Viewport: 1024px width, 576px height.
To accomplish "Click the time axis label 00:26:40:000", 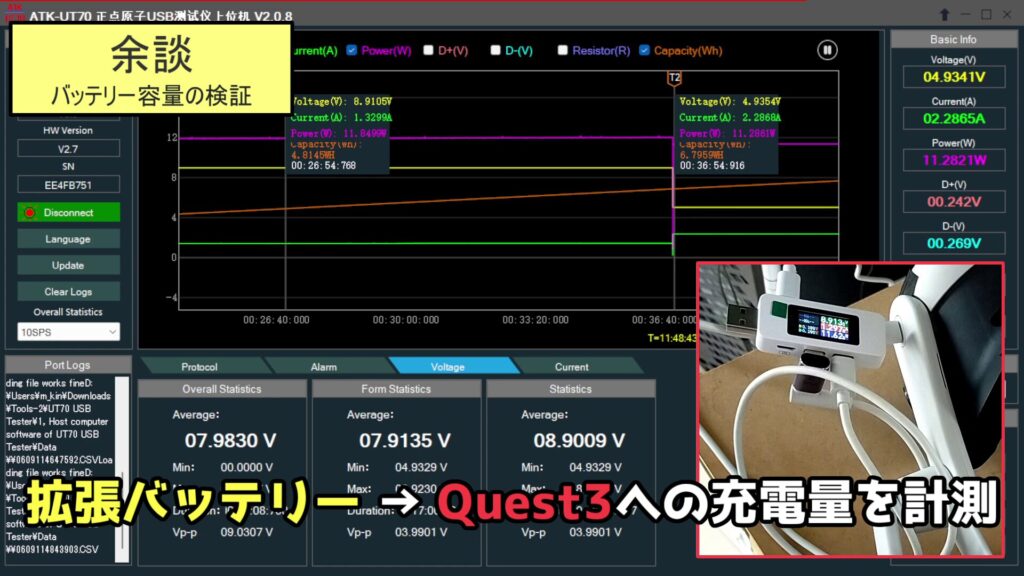I will coord(276,320).
